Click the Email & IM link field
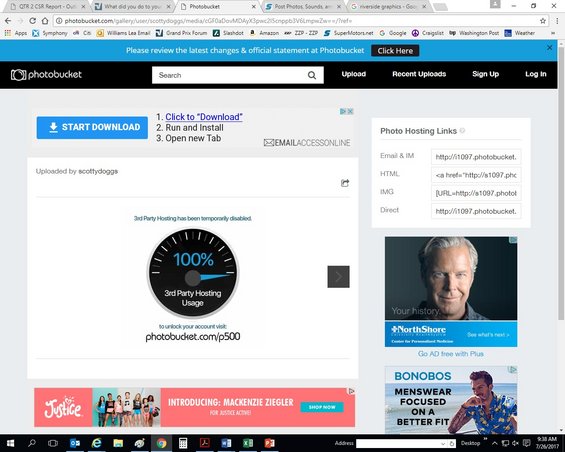The image size is (565, 452). point(476,157)
